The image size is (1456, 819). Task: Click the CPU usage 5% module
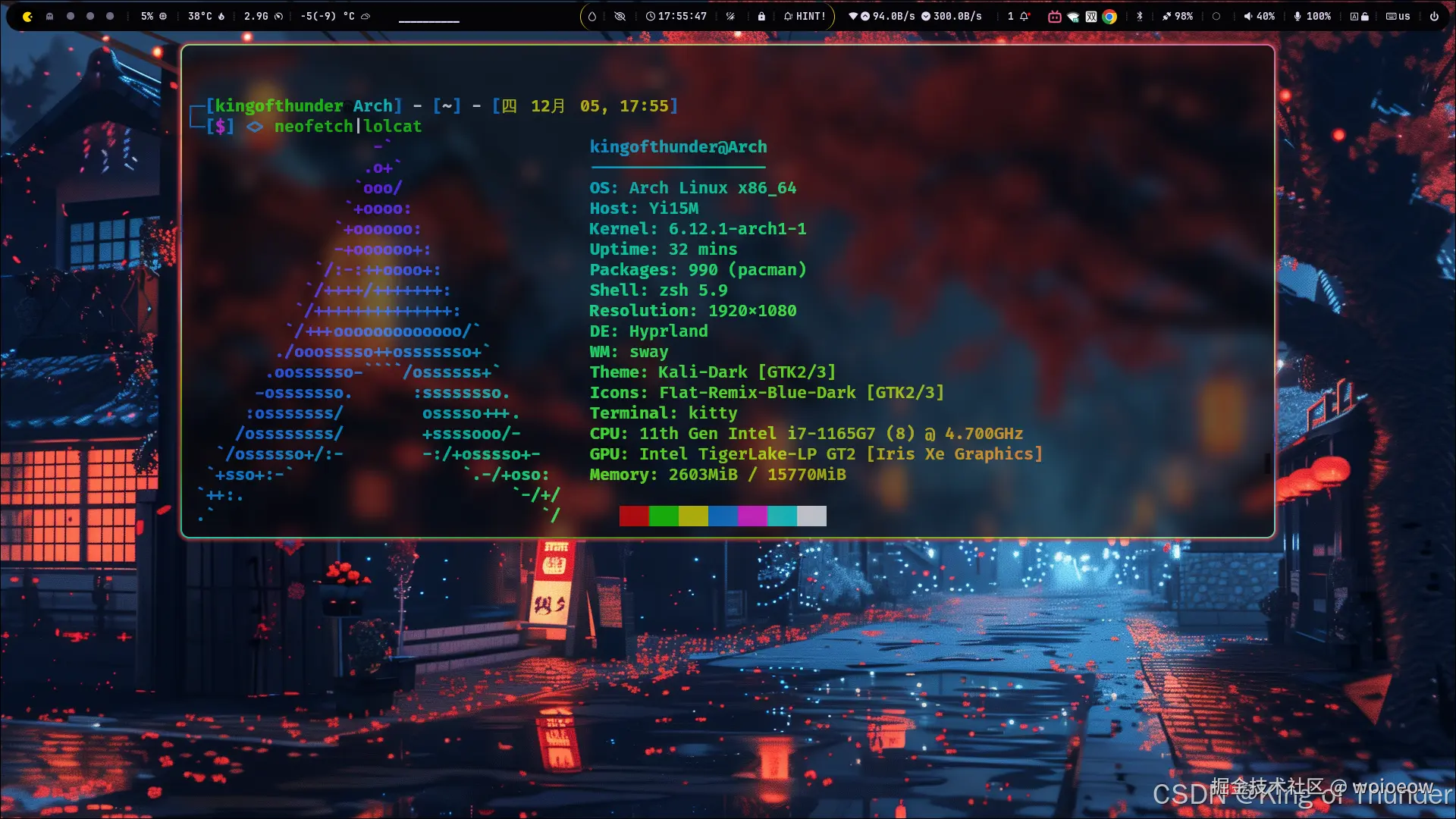point(154,16)
